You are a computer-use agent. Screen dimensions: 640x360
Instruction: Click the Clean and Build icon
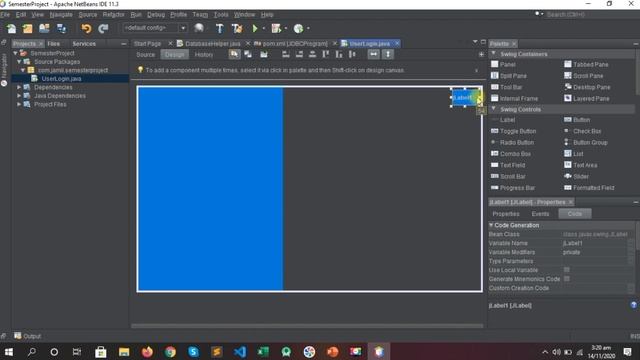(x=237, y=29)
